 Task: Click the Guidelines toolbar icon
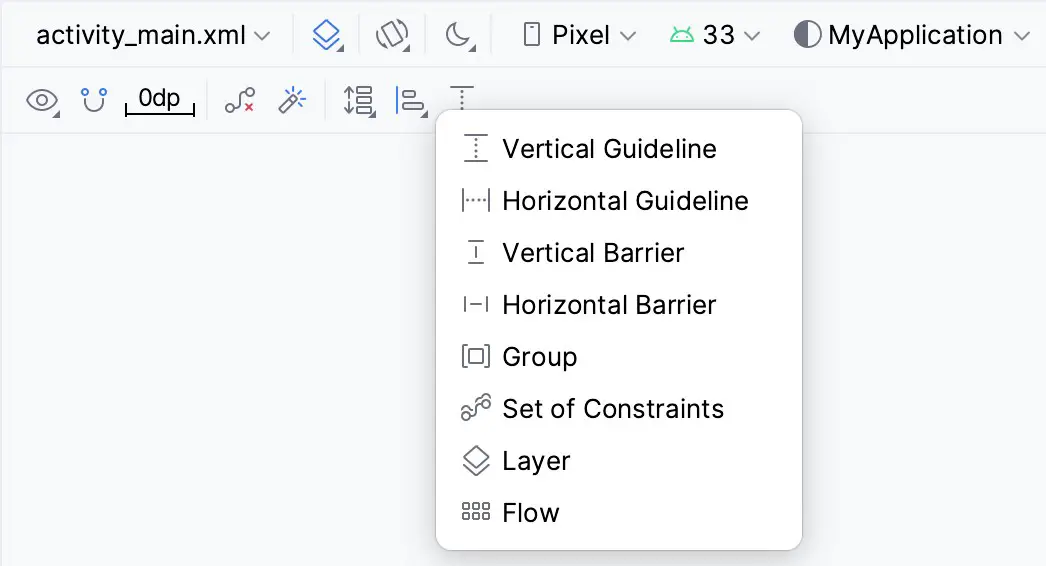(462, 97)
